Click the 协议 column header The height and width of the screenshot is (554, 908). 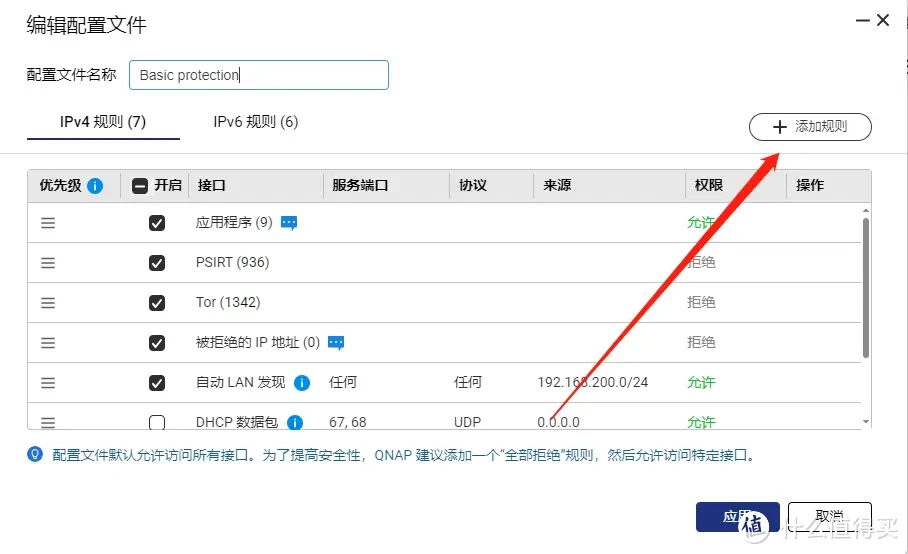(x=473, y=185)
